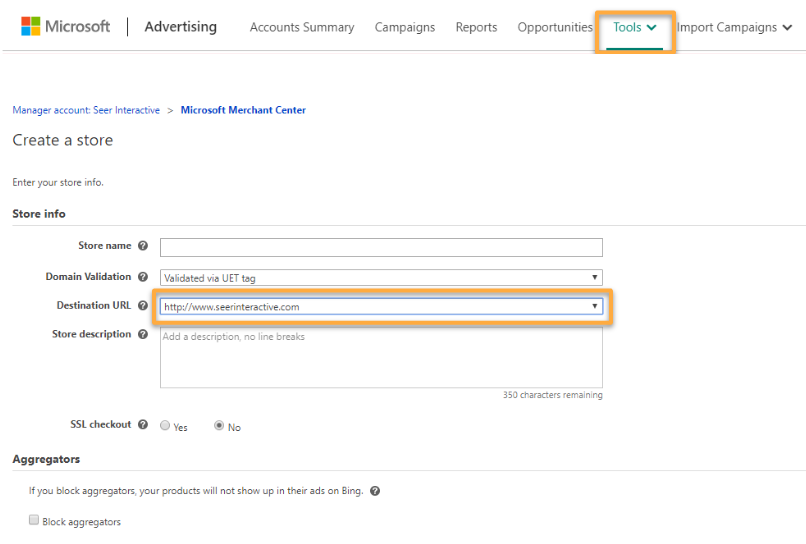Click the Microsoft logo icon
Image resolution: width=806 pixels, height=544 pixels.
30,27
